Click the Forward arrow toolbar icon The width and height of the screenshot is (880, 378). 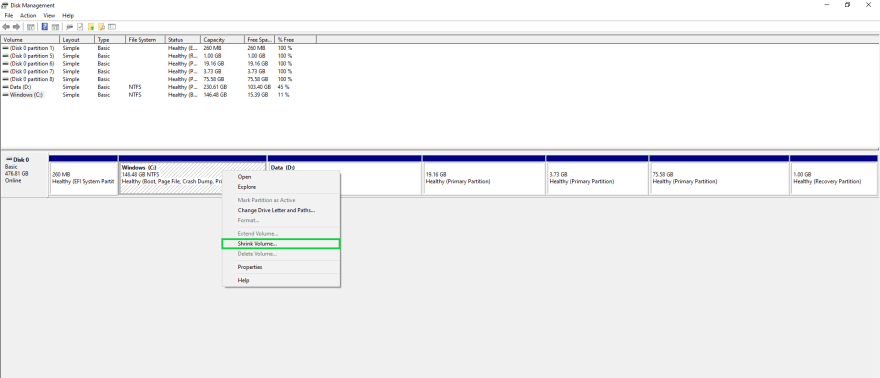(x=16, y=26)
